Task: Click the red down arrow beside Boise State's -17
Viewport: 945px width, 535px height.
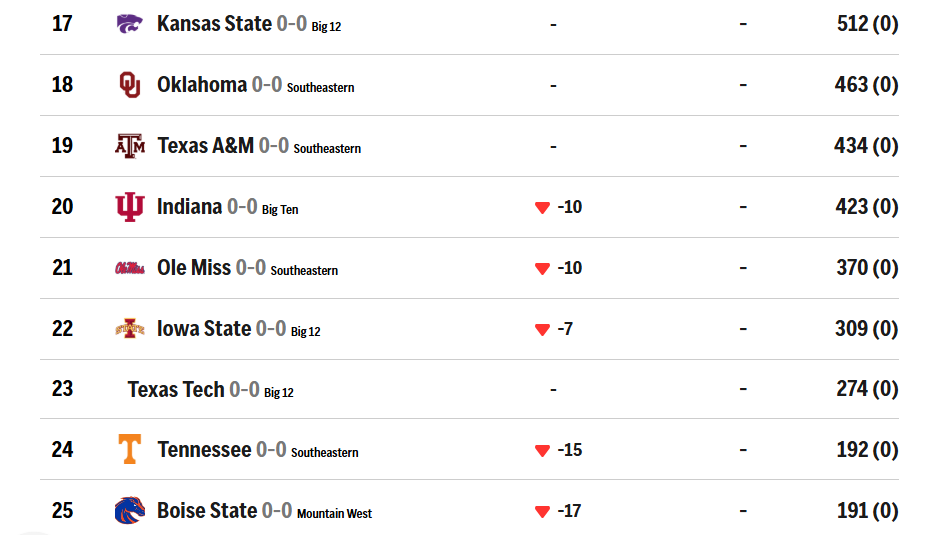Action: (542, 512)
